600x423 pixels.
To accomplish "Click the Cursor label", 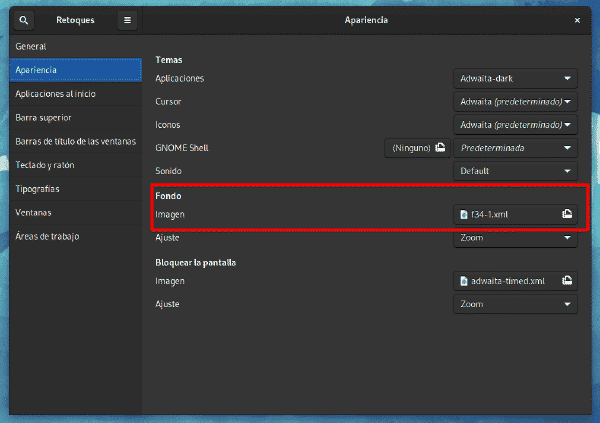I will pyautogui.click(x=168, y=102).
